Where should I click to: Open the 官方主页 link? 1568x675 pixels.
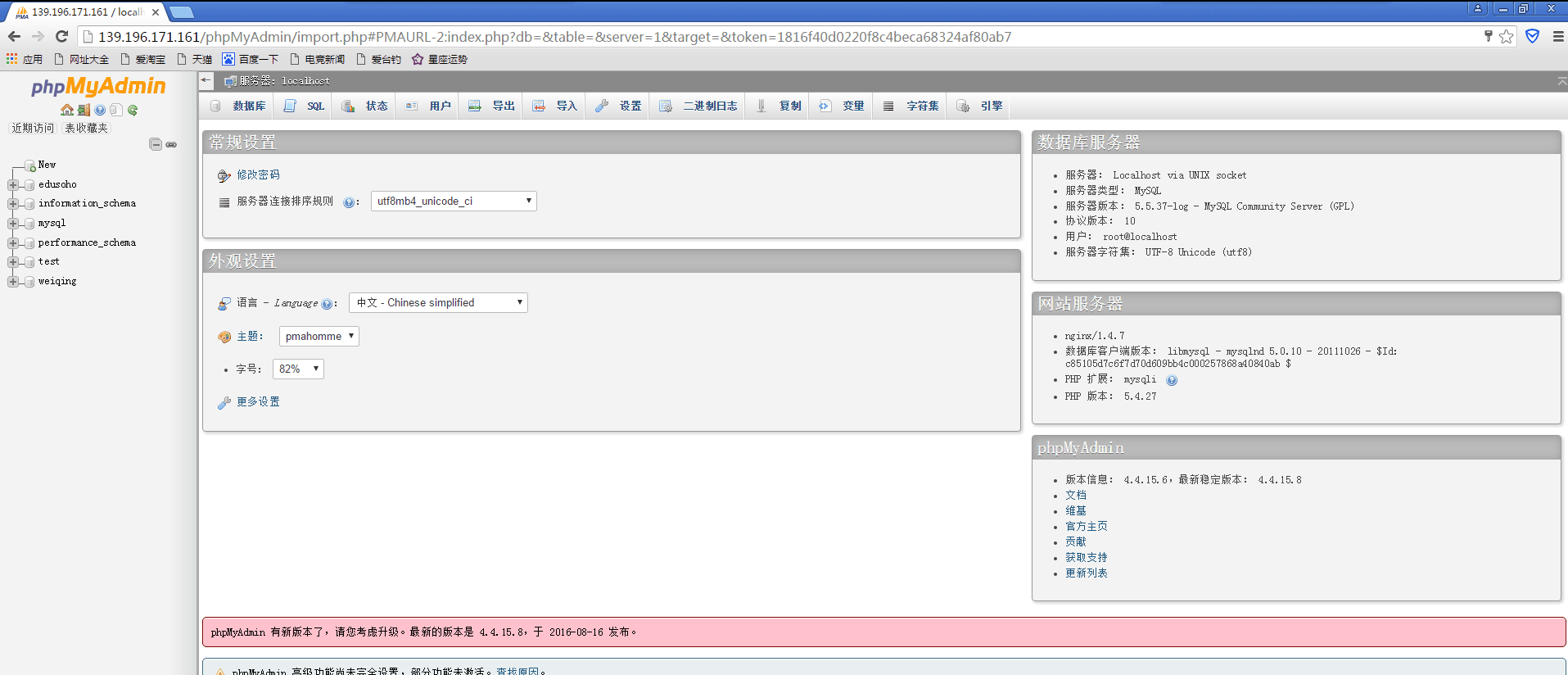tap(1087, 526)
